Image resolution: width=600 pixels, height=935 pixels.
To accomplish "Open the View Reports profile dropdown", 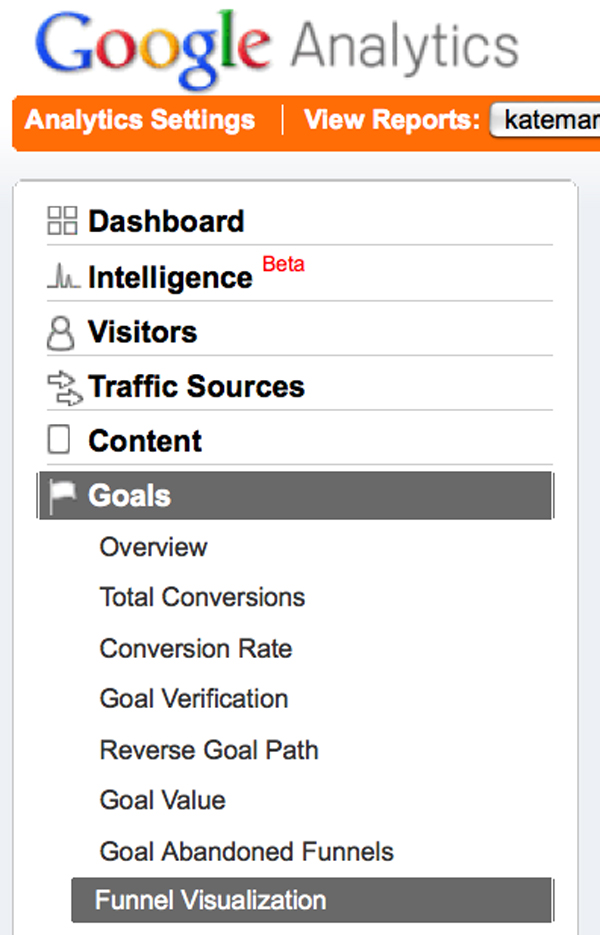I will (545, 121).
